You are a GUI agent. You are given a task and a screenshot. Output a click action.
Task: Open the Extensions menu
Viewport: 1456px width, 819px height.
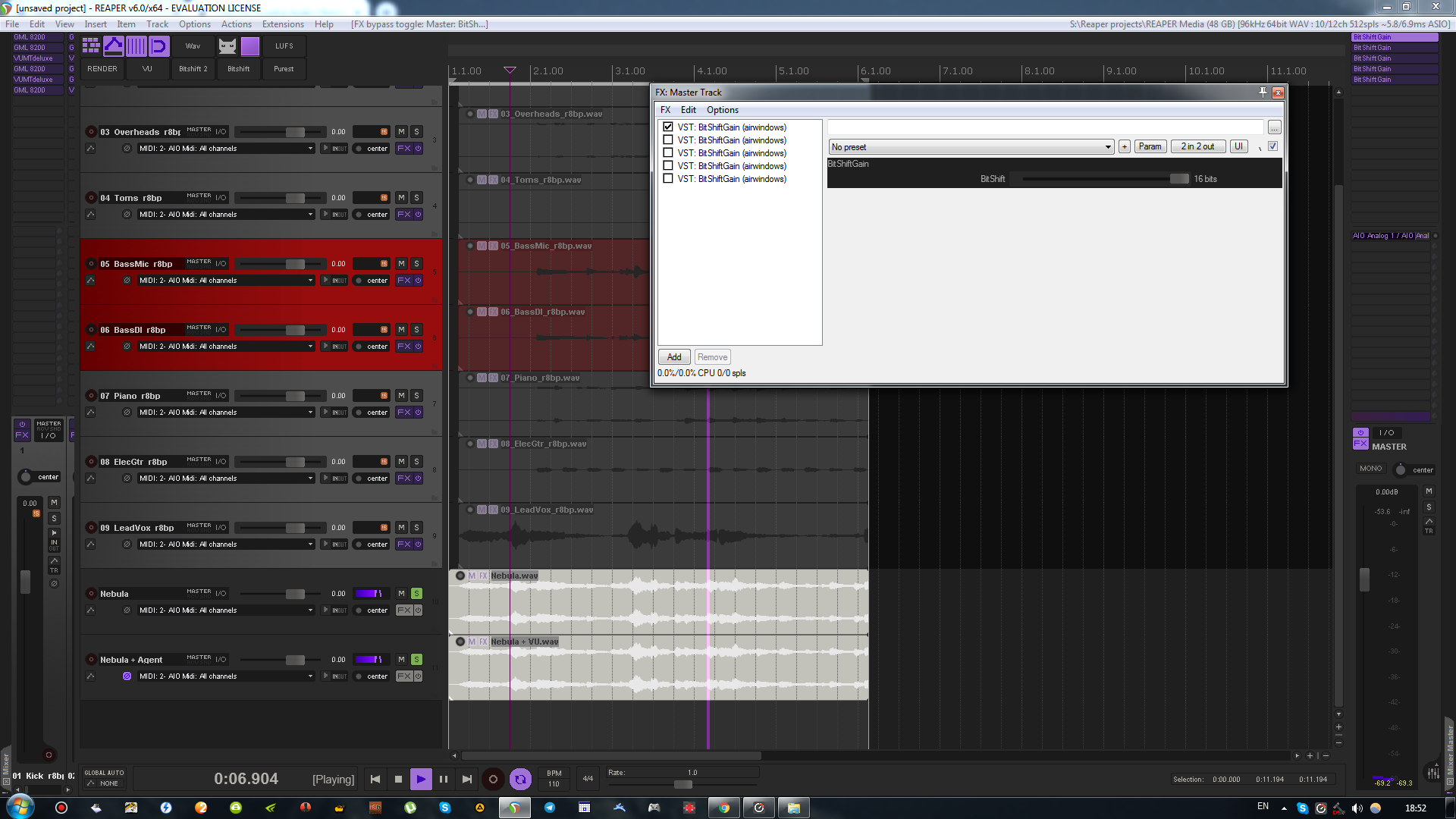point(283,24)
